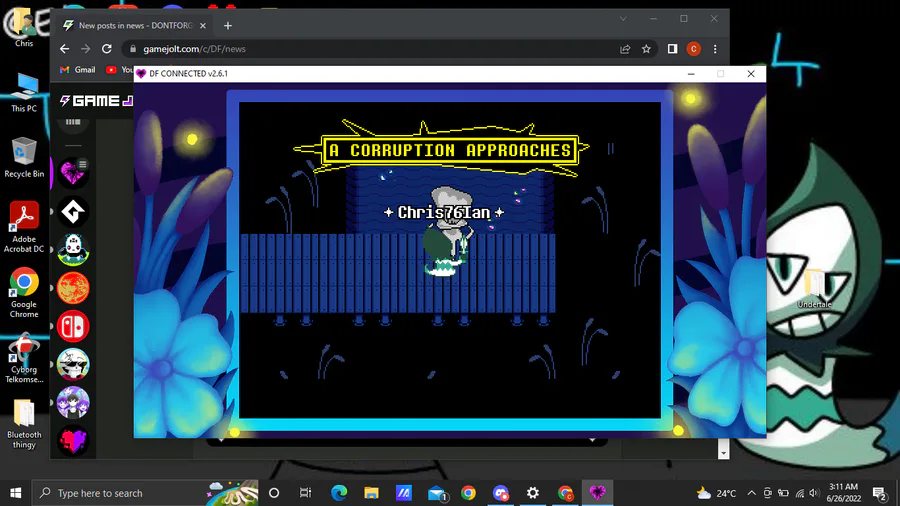The height and width of the screenshot is (506, 900).
Task: Select the Adobe Acrobat DC desktop shortcut
Action: [x=24, y=227]
